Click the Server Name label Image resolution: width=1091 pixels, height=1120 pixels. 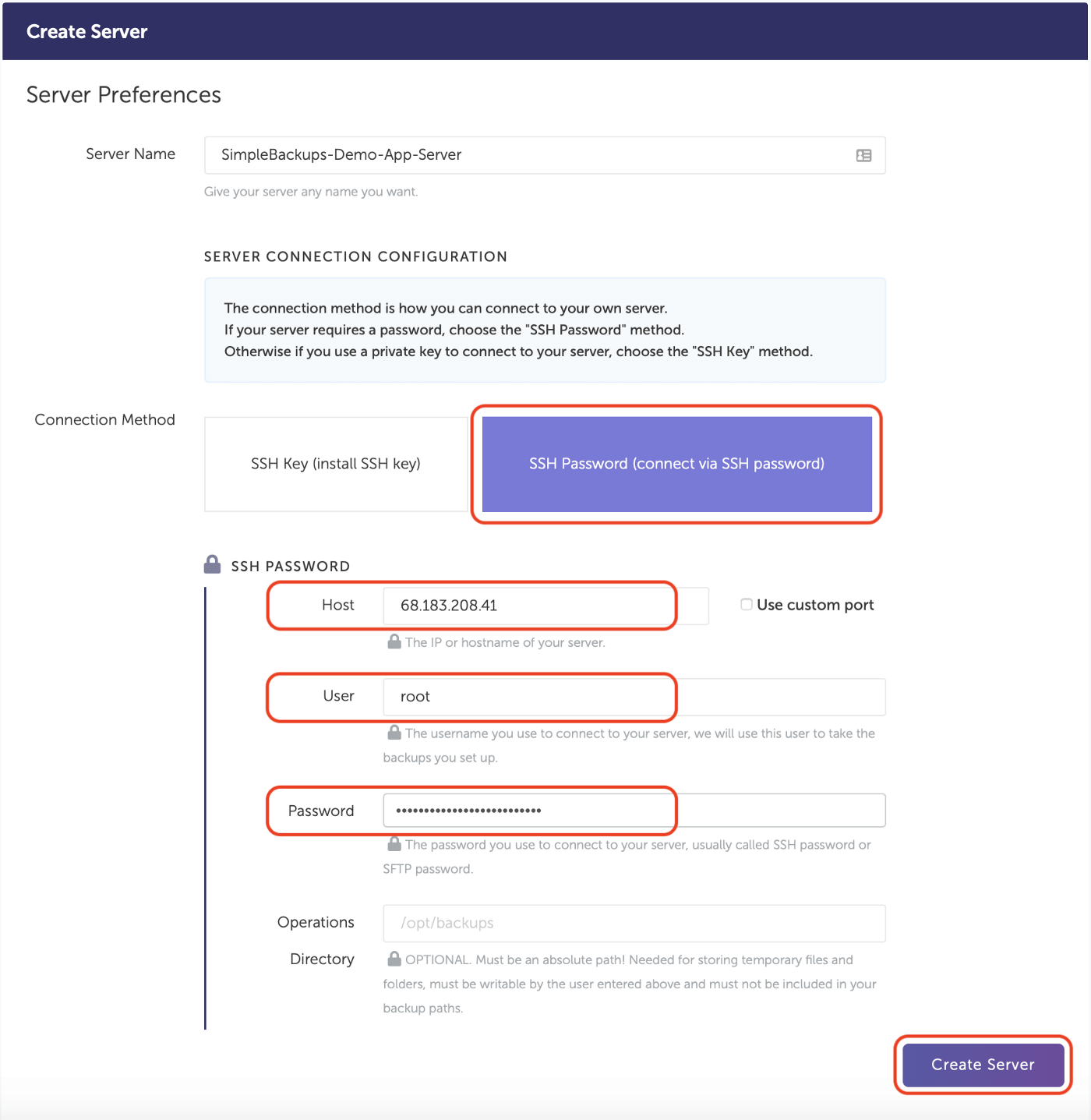[130, 154]
